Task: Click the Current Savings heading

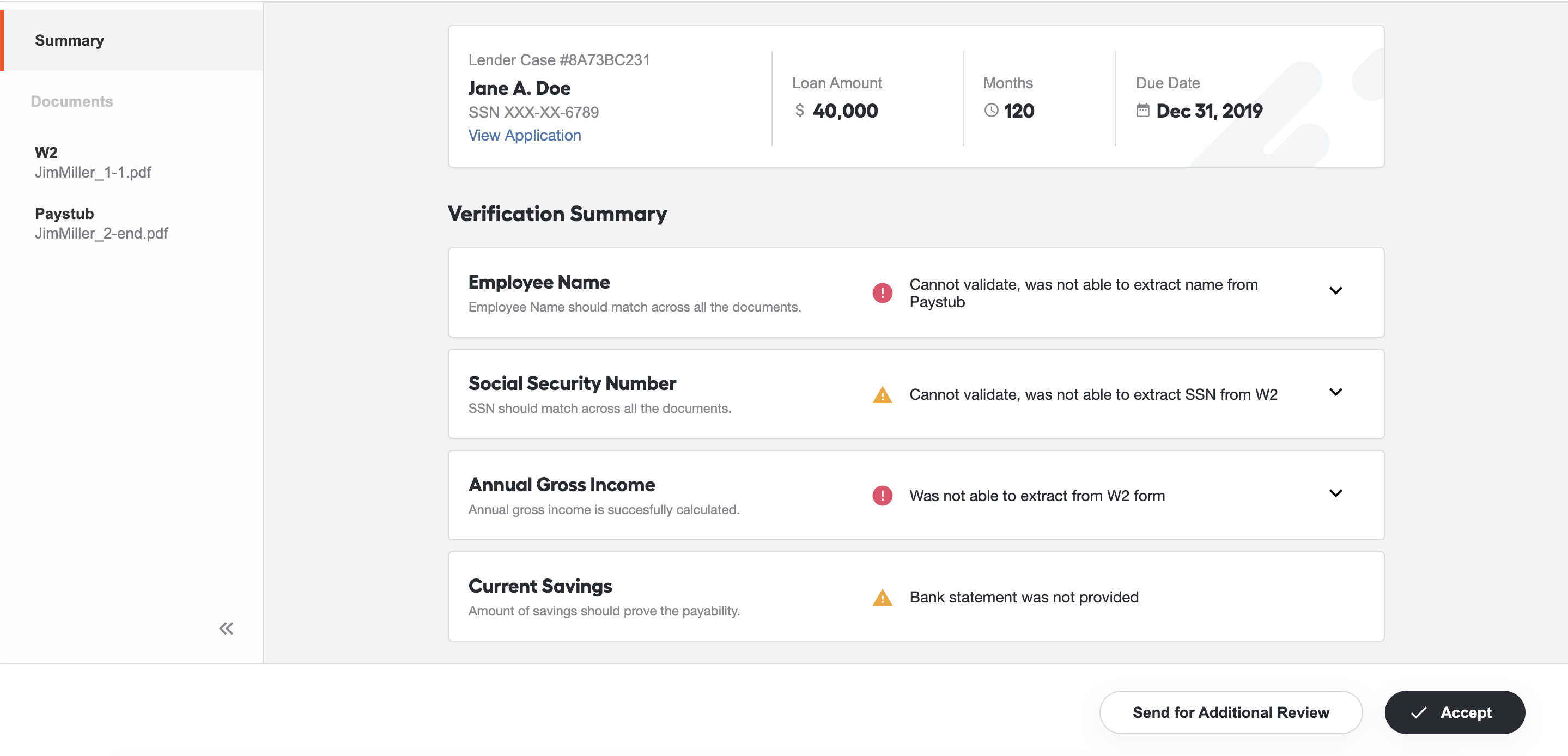Action: pyautogui.click(x=540, y=586)
